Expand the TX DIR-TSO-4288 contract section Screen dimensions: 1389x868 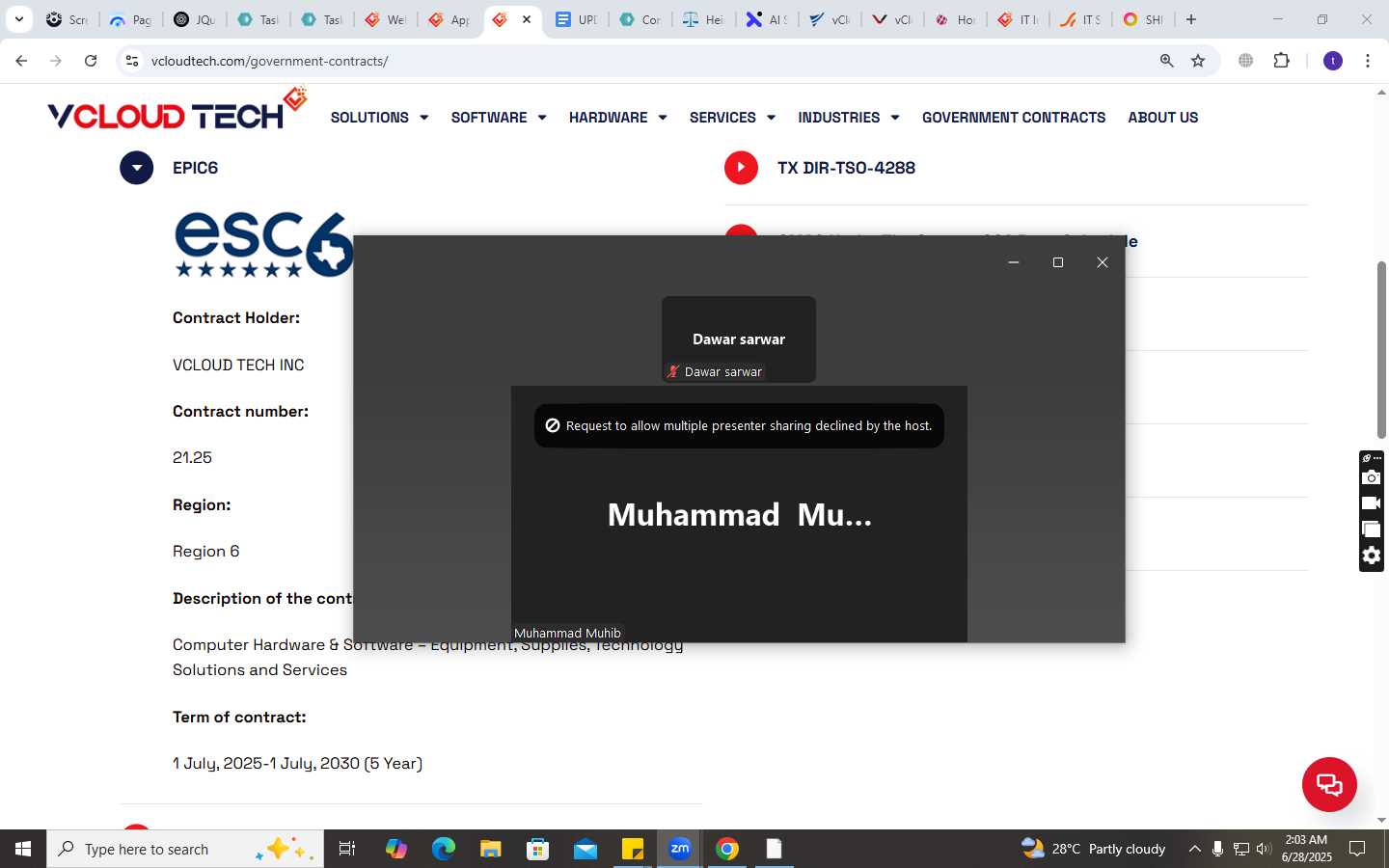pos(741,168)
